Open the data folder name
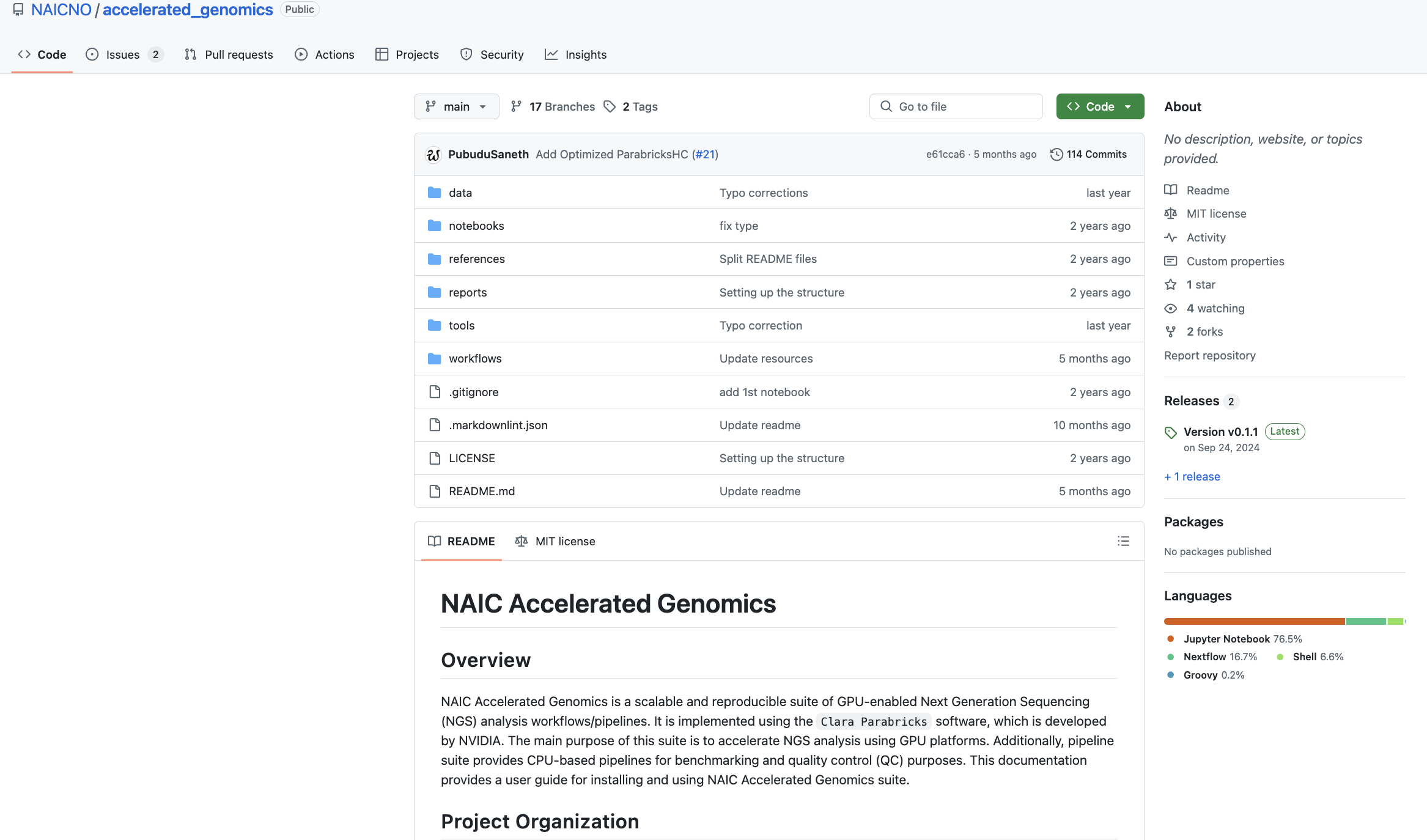 460,193
